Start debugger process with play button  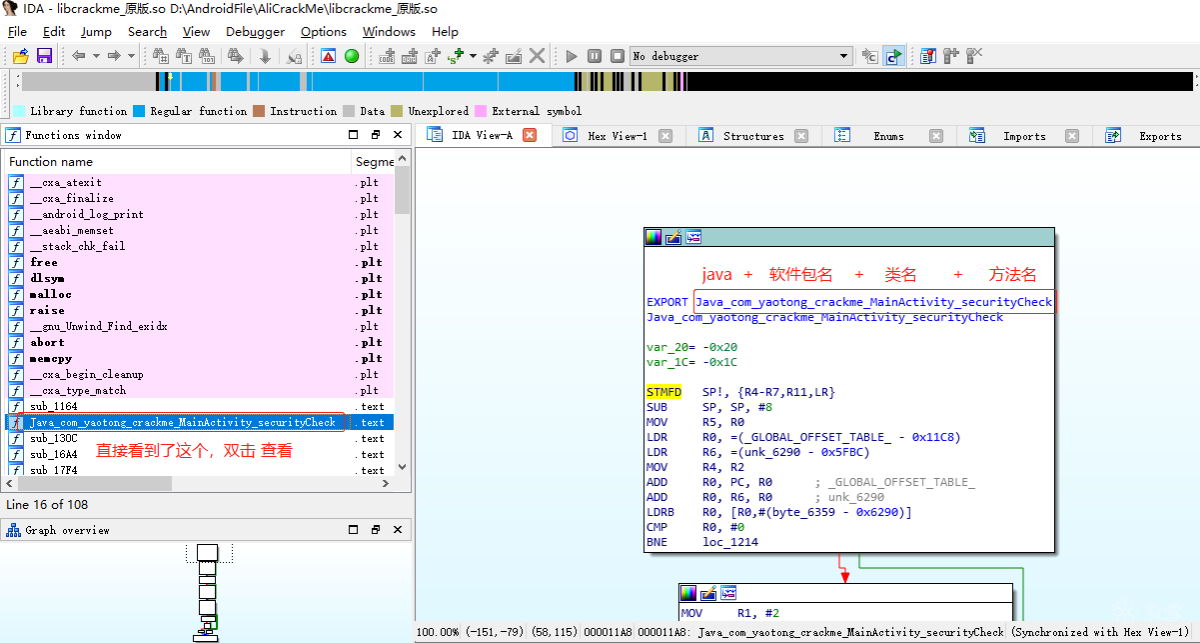[571, 56]
